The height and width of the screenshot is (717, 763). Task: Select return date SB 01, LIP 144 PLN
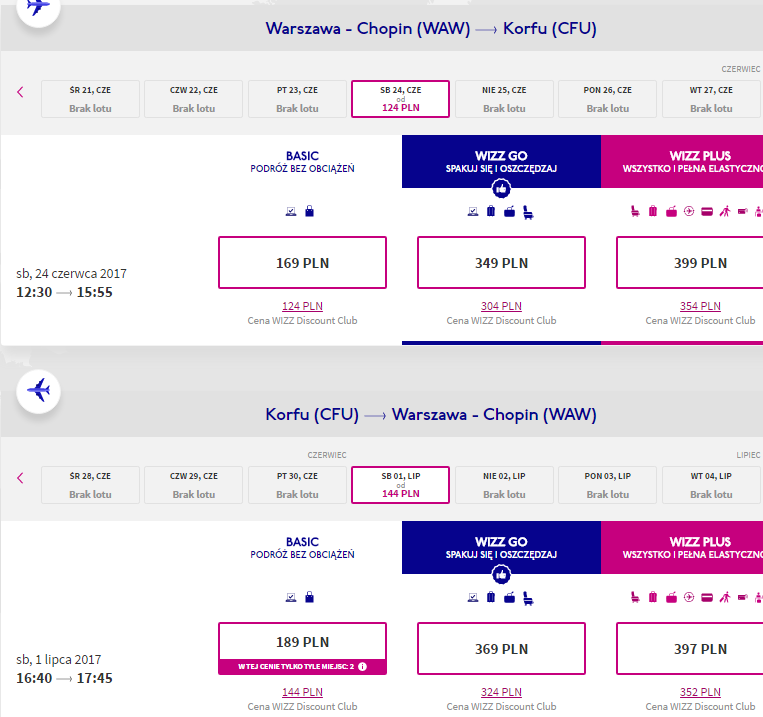pos(400,485)
